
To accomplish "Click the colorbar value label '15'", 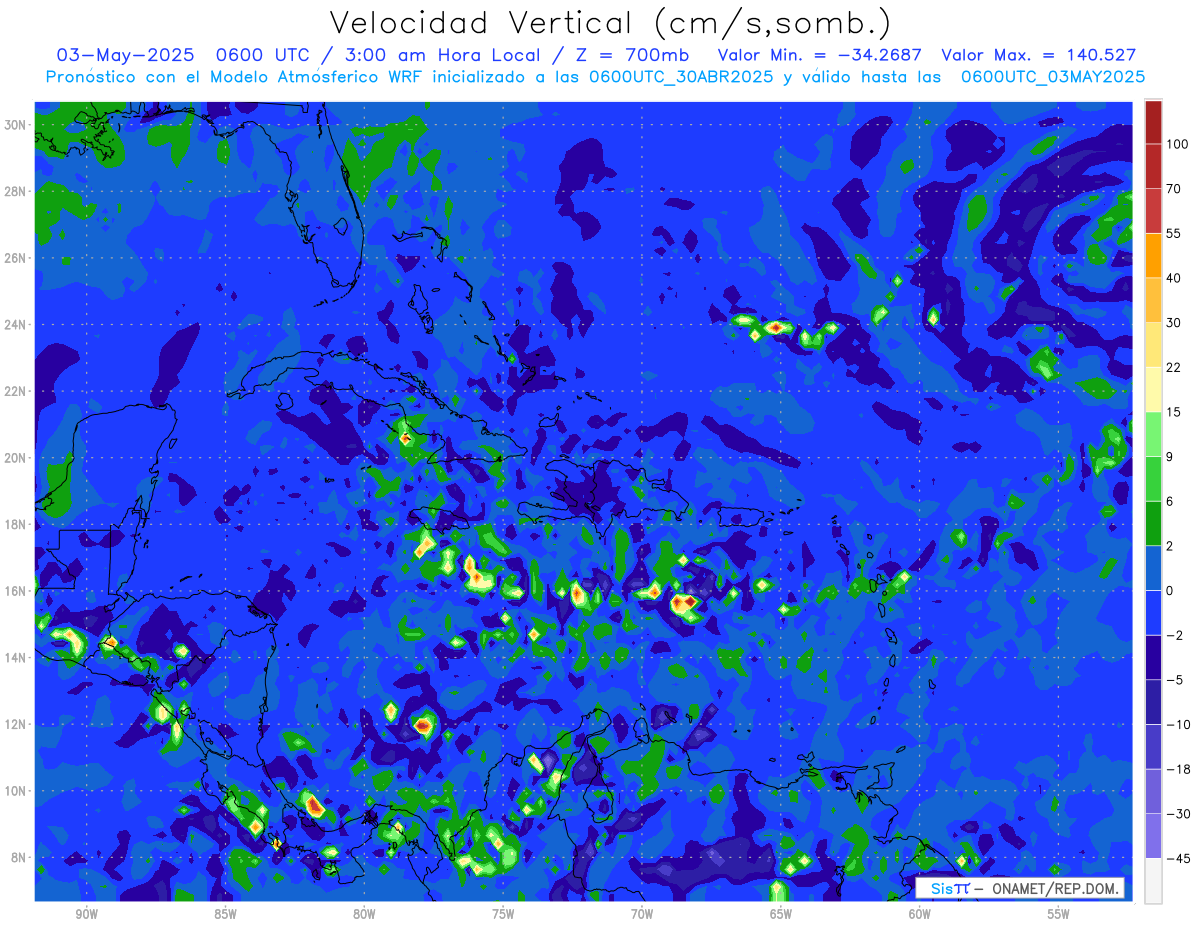I will pyautogui.click(x=1174, y=412).
